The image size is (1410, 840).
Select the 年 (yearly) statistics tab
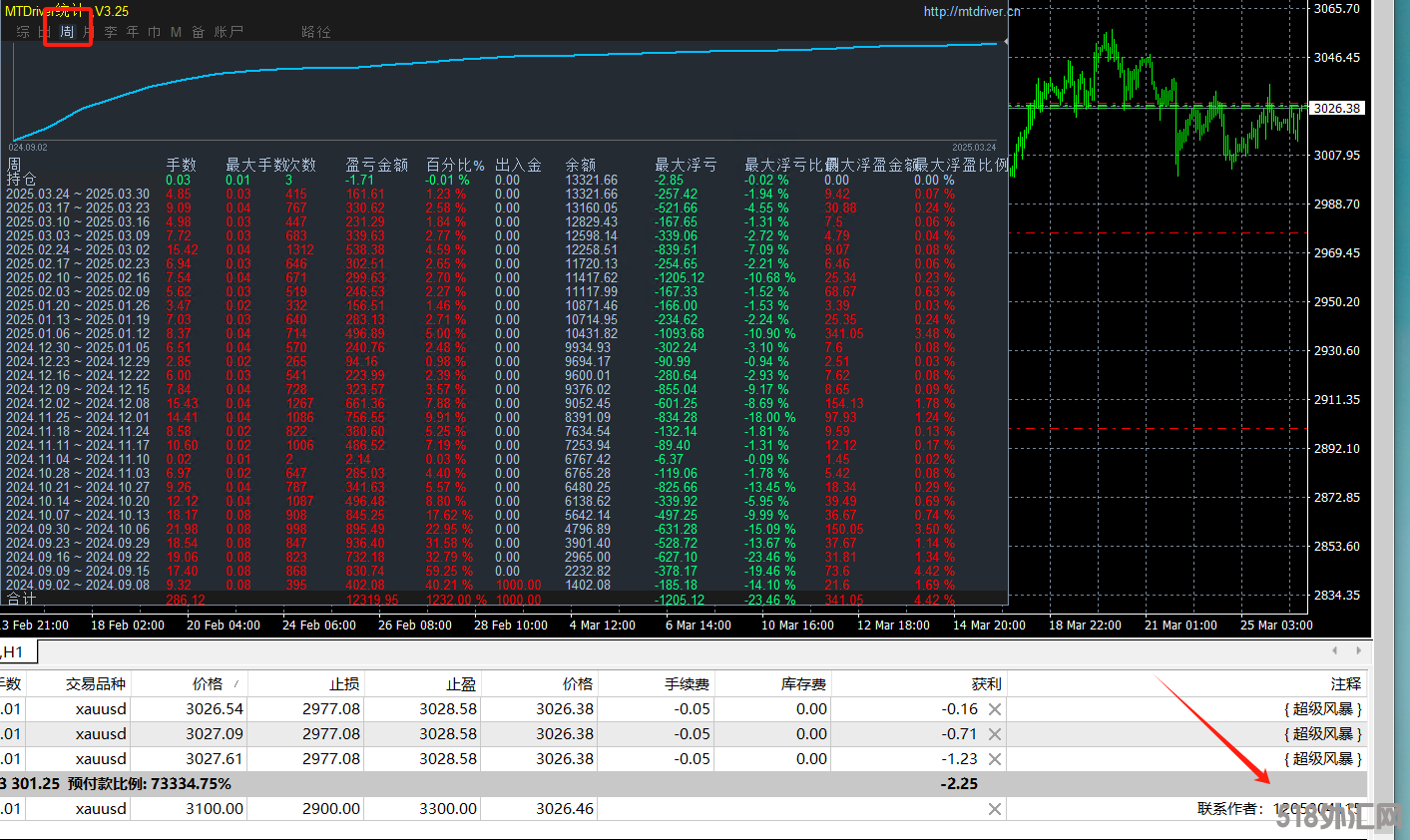[133, 32]
